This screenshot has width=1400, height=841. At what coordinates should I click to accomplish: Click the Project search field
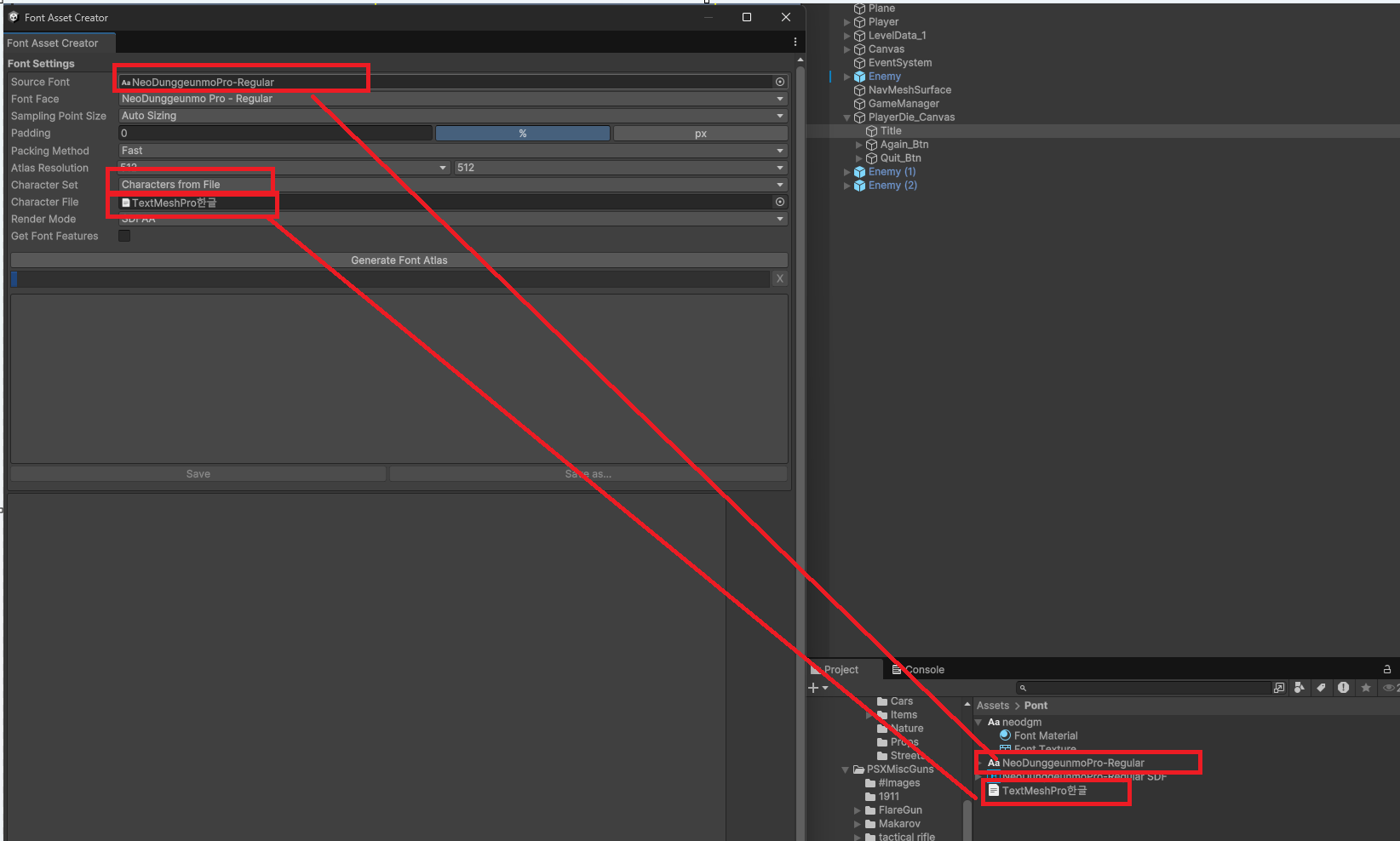[1143, 688]
